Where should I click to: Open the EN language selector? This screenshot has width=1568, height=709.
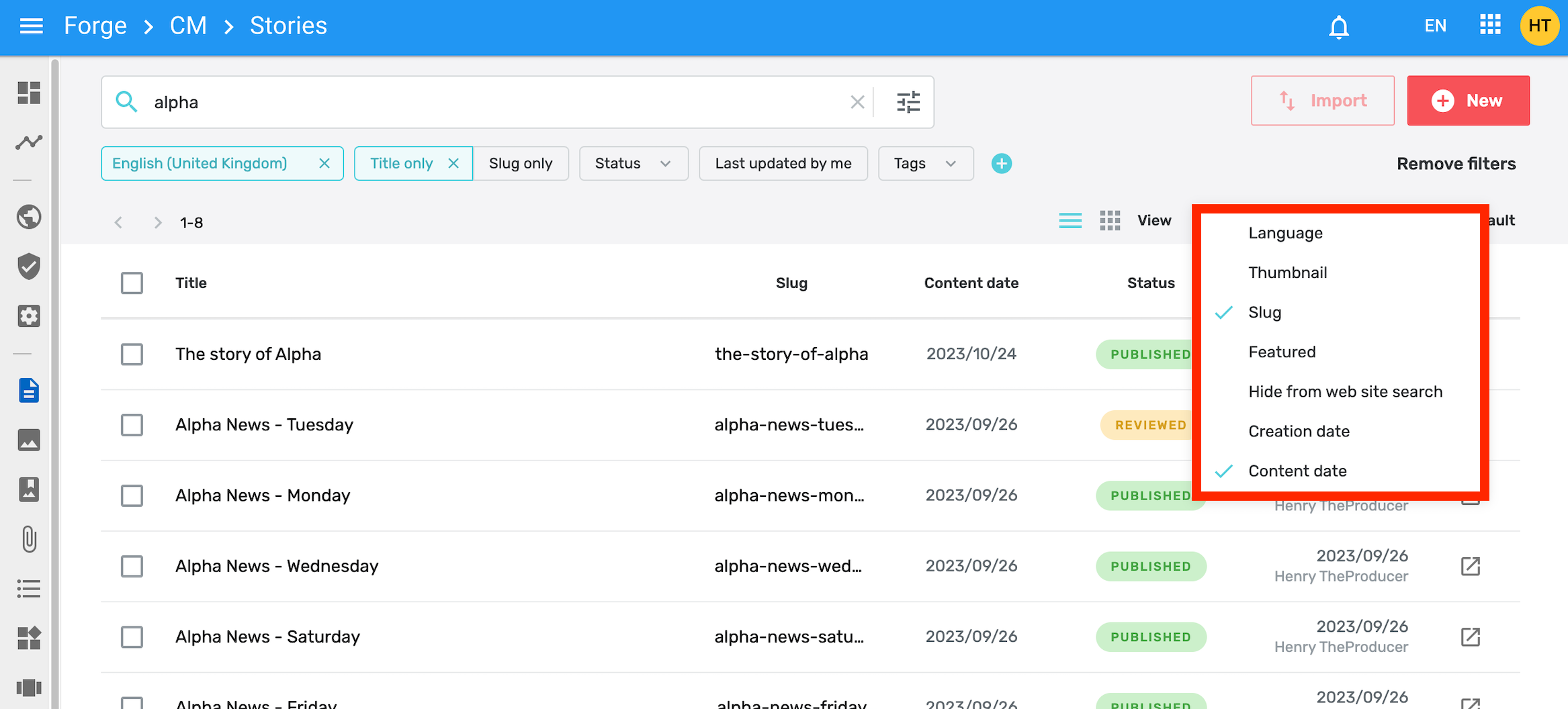(x=1435, y=26)
